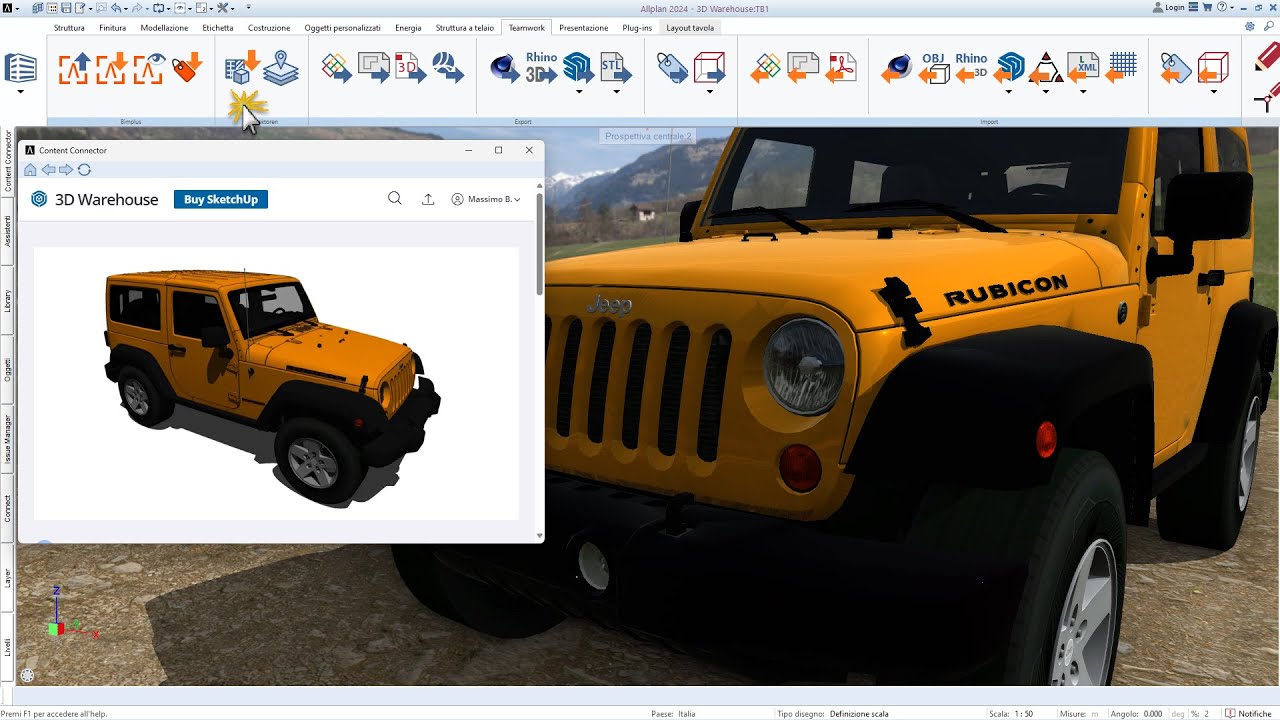Click the export curved surface data icon

coord(448,68)
